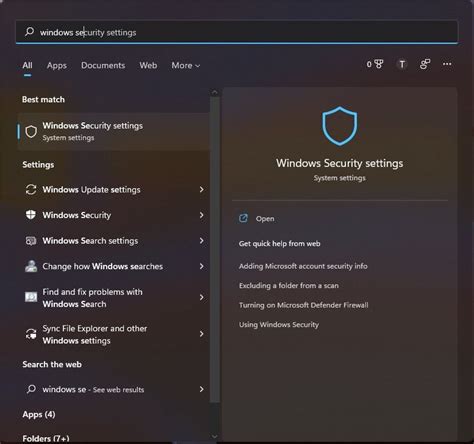Click magnifier icon next to windows se
474x444 pixels.
(x=31, y=389)
